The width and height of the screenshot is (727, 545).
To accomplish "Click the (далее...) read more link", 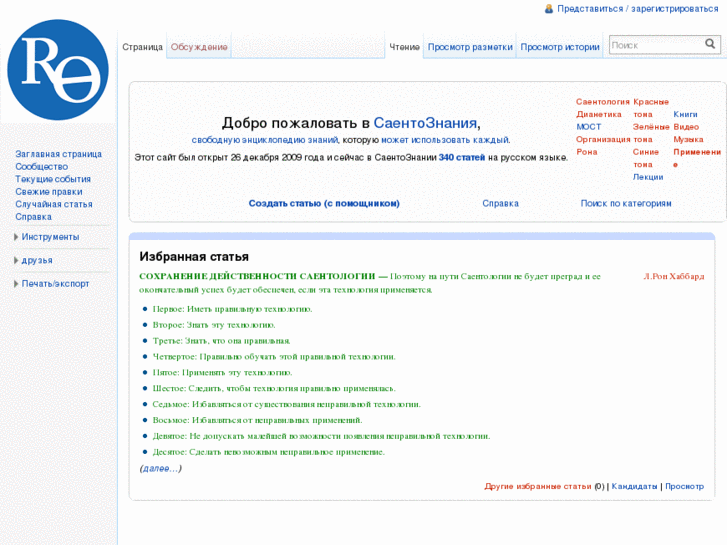I will pos(160,468).
